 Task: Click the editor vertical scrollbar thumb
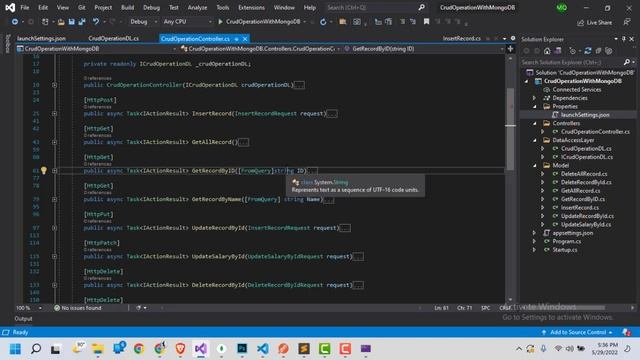pyautogui.click(x=510, y=129)
